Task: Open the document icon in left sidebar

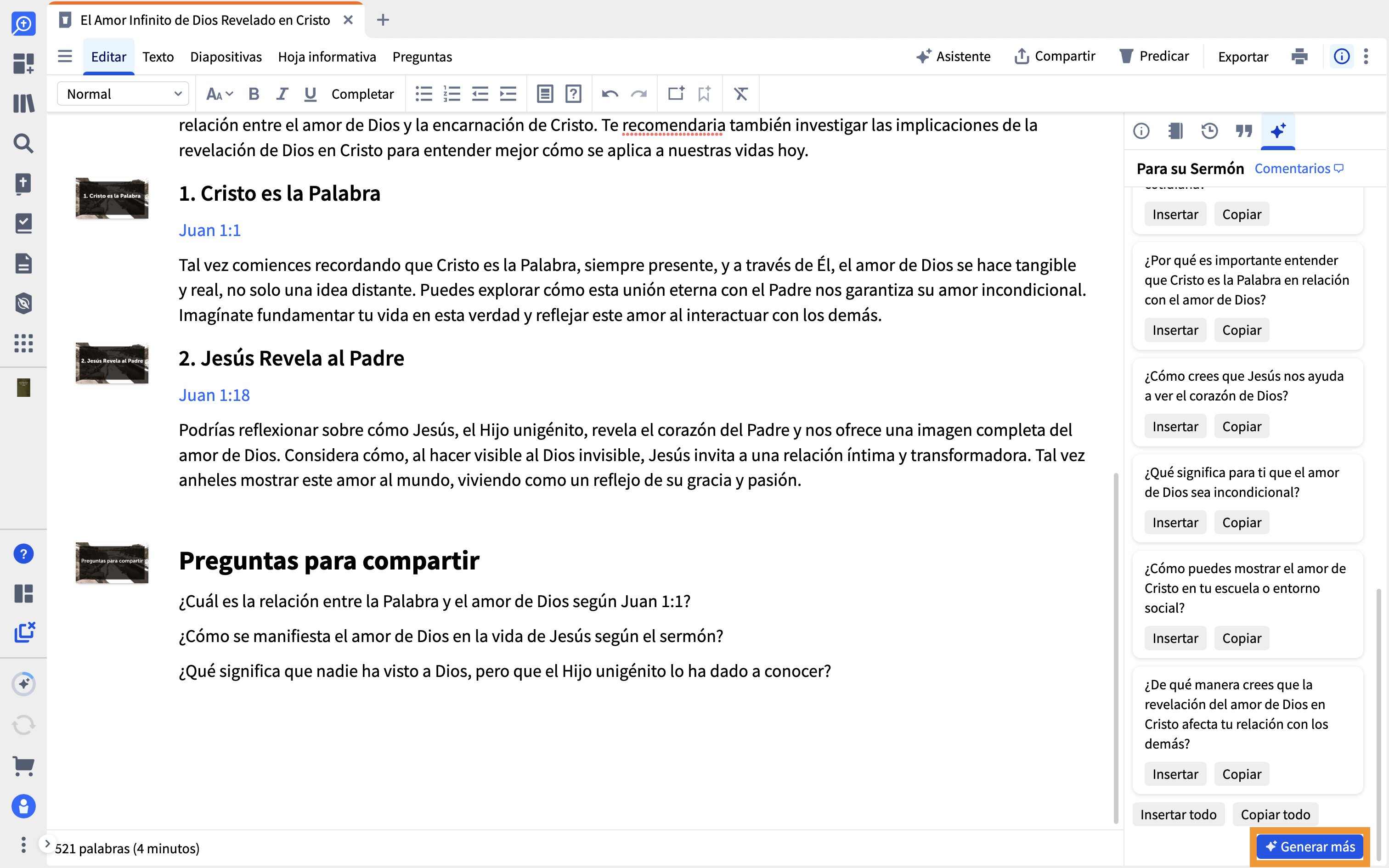Action: coord(23,264)
